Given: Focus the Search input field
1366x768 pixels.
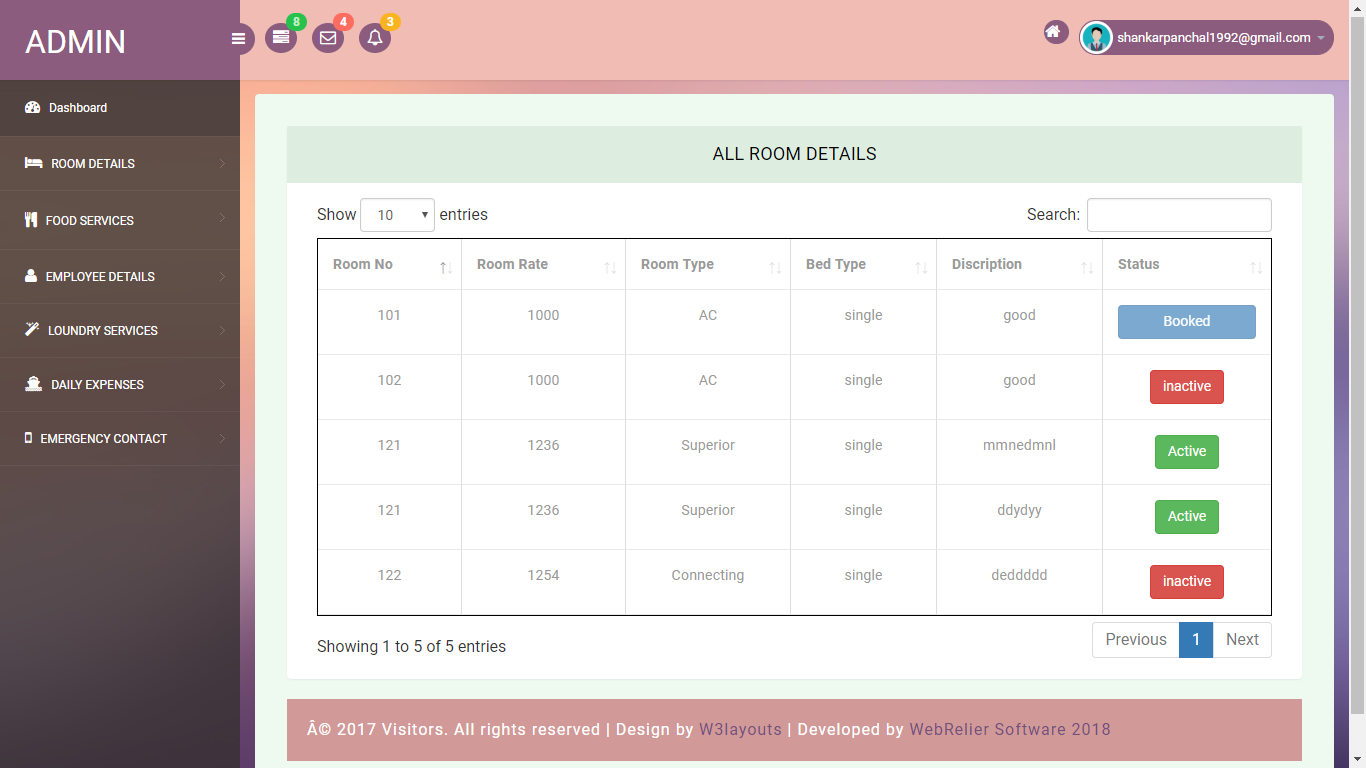Looking at the screenshot, I should [x=1179, y=215].
